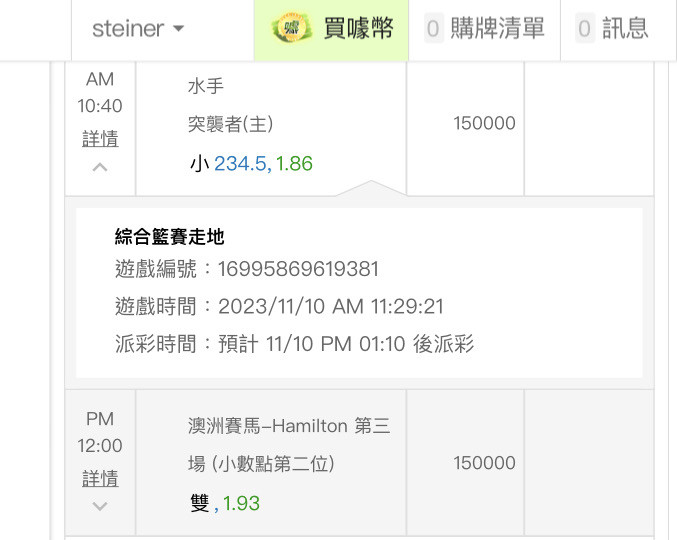The image size is (677, 540).
Task: Click the 綜合籃賽走地 heading
Action: 169,237
